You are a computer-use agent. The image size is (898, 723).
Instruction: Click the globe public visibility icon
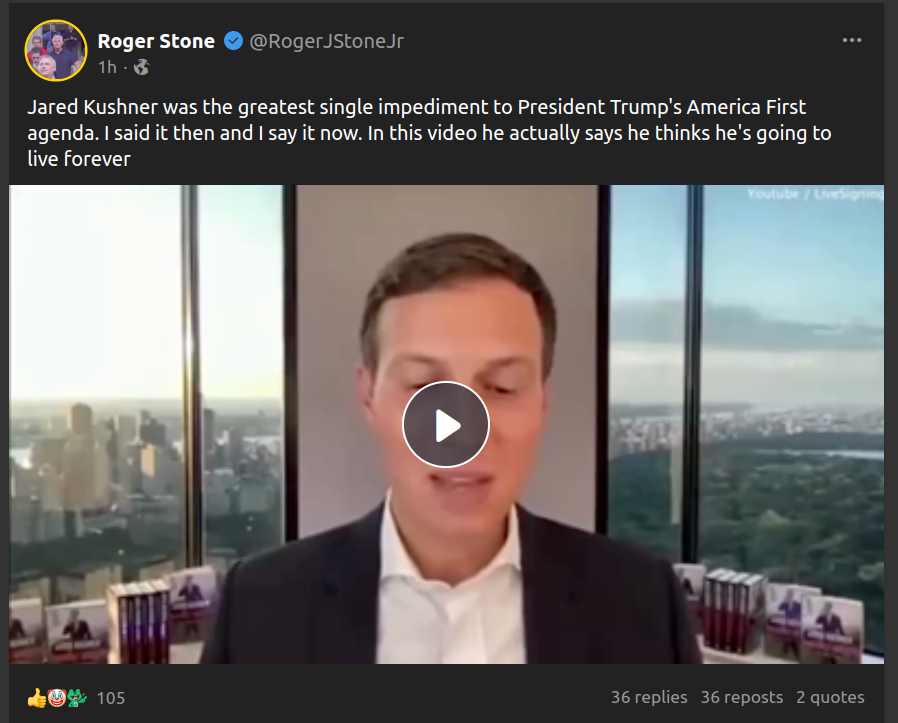[x=141, y=67]
